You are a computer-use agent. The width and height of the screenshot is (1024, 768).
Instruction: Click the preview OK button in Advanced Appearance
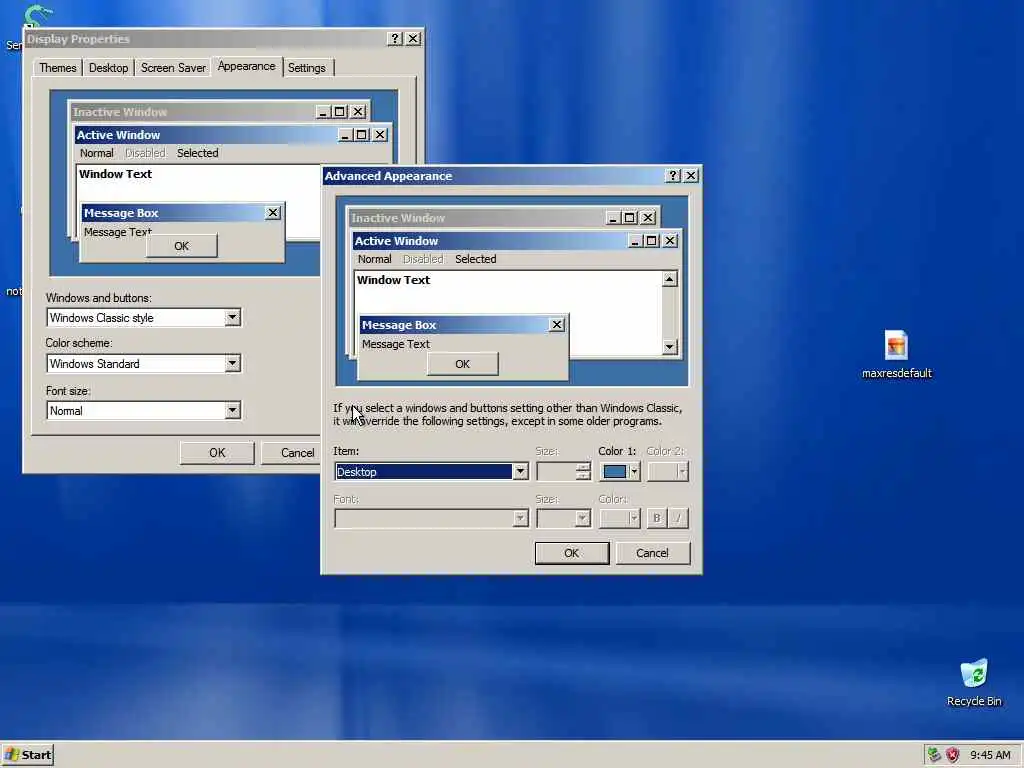click(462, 364)
